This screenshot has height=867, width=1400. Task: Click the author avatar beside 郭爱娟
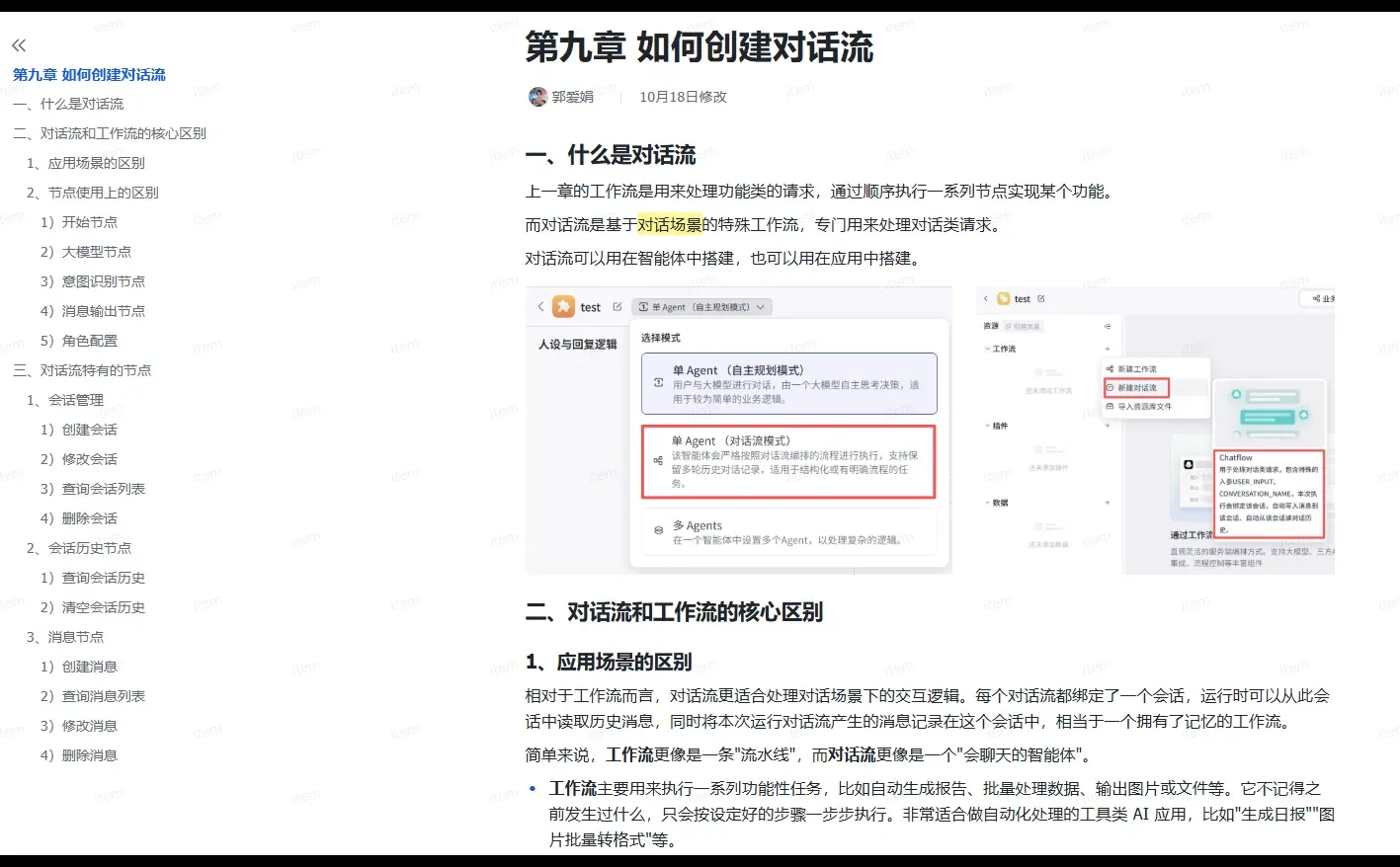(x=537, y=96)
